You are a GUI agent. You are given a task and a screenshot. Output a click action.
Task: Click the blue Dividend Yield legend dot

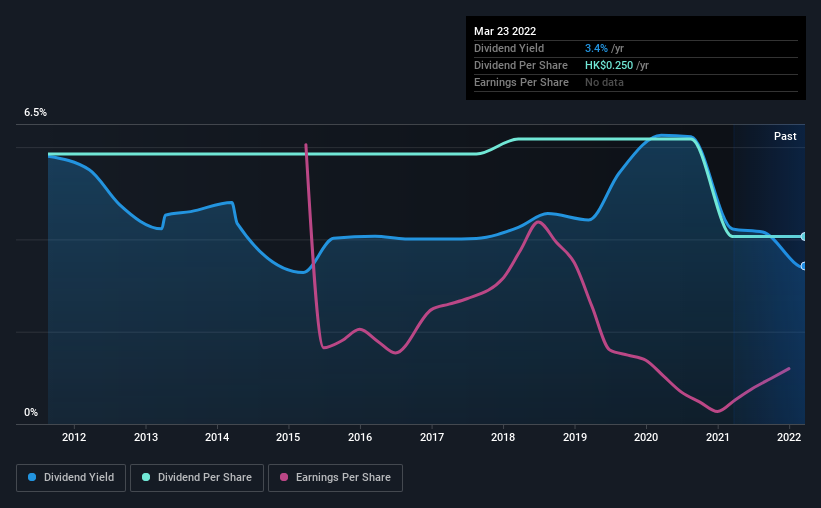tap(33, 478)
